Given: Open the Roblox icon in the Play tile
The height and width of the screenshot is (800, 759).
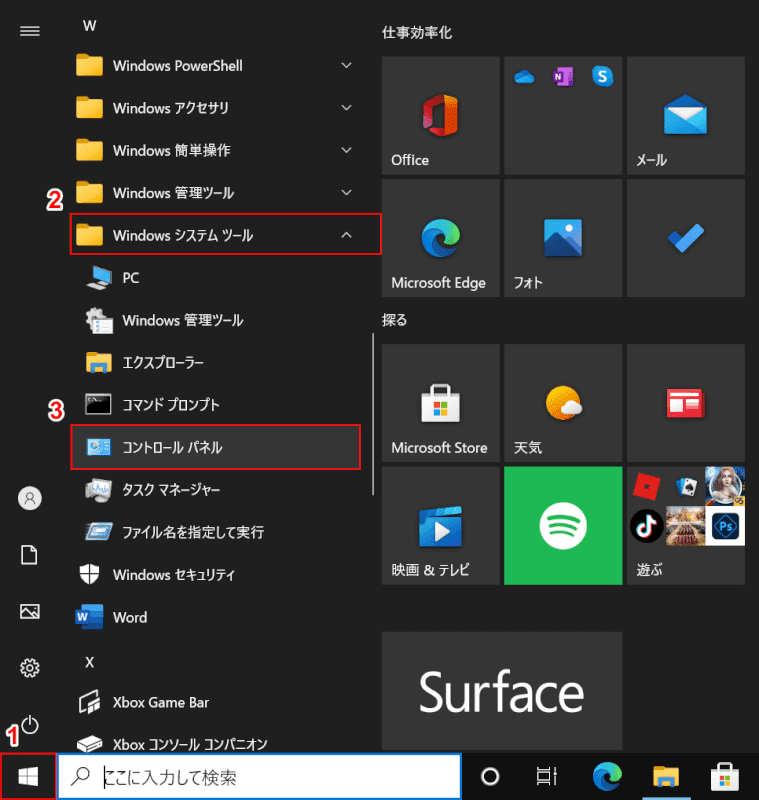Looking at the screenshot, I should (x=647, y=486).
